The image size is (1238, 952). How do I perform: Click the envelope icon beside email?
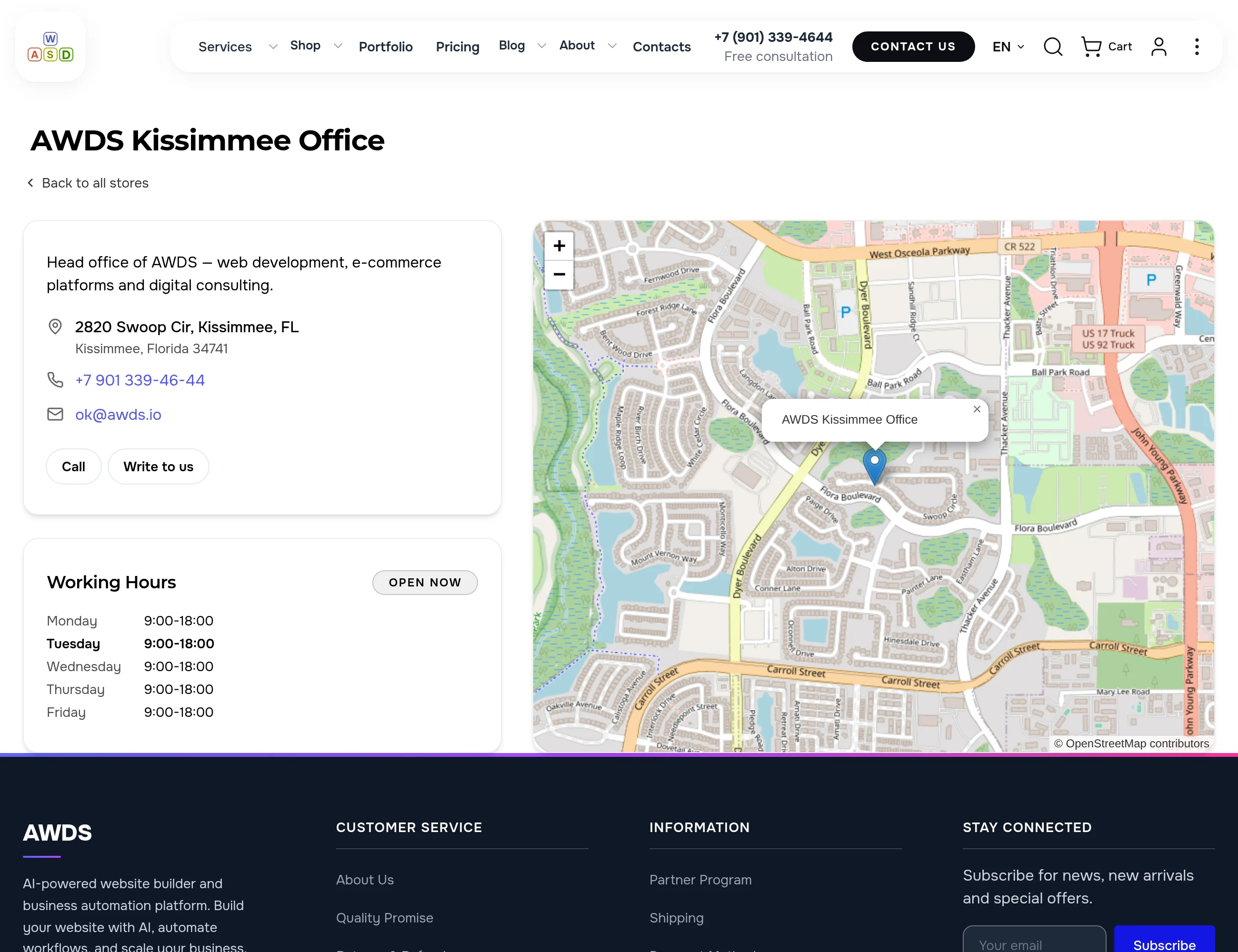pyautogui.click(x=55, y=414)
